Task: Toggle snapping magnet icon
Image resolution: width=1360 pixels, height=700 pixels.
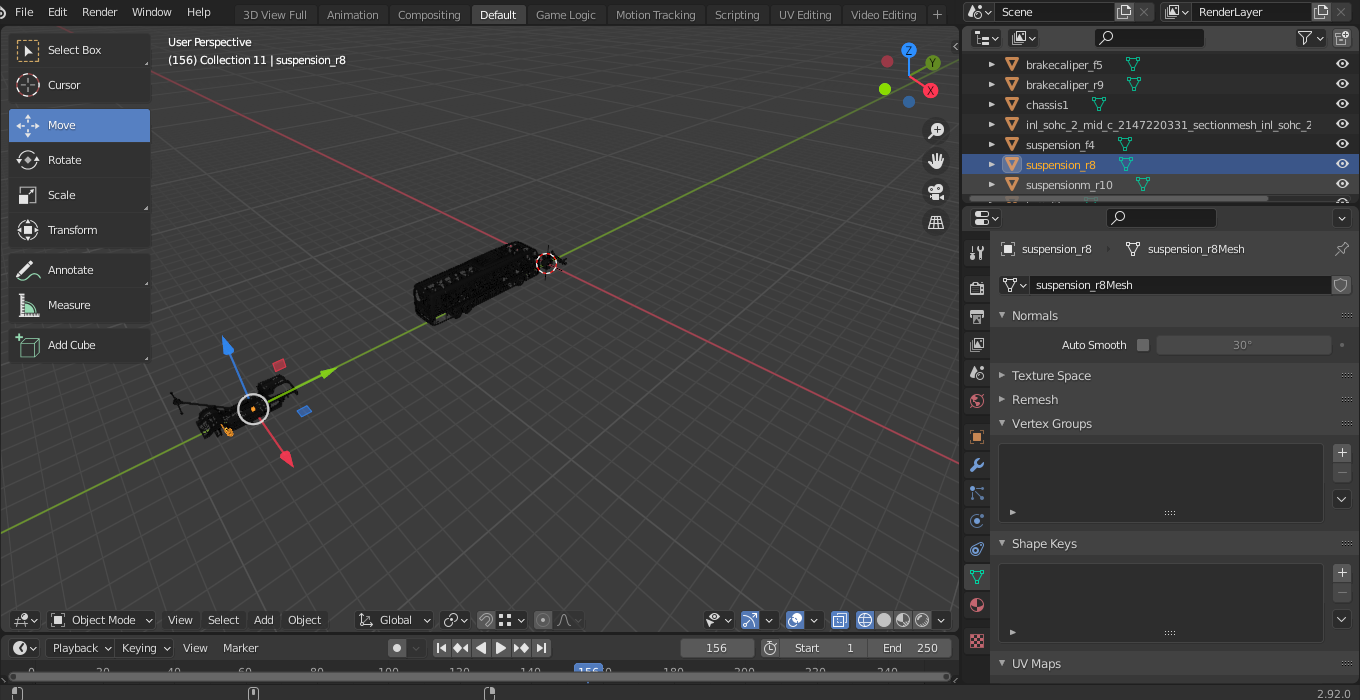Action: (x=485, y=620)
